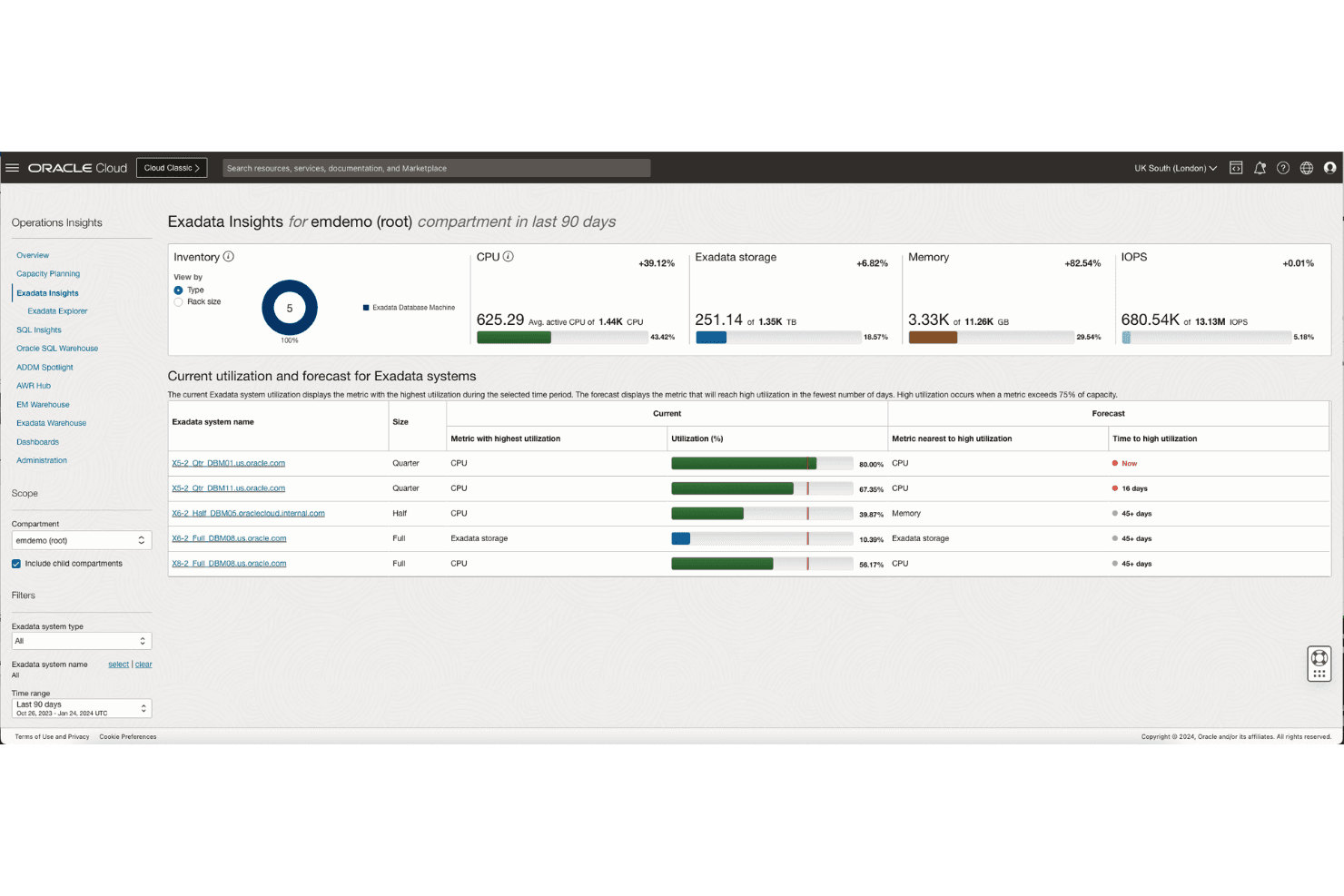Open X6-2_Half_DBM05.oraclecloud.internal.com link

coord(248,514)
